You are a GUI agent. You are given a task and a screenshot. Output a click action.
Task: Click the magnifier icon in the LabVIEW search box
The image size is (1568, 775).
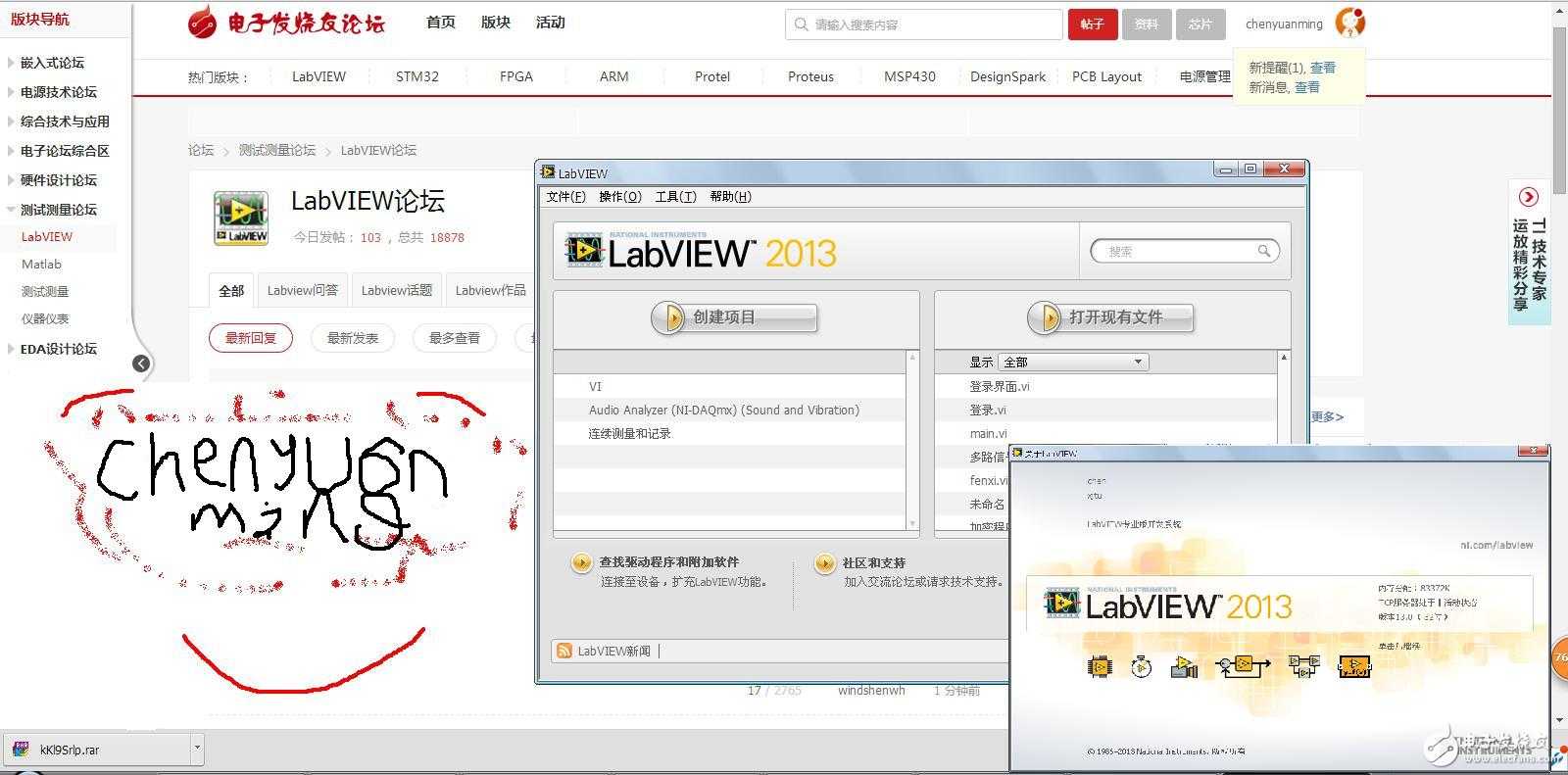[x=1264, y=251]
